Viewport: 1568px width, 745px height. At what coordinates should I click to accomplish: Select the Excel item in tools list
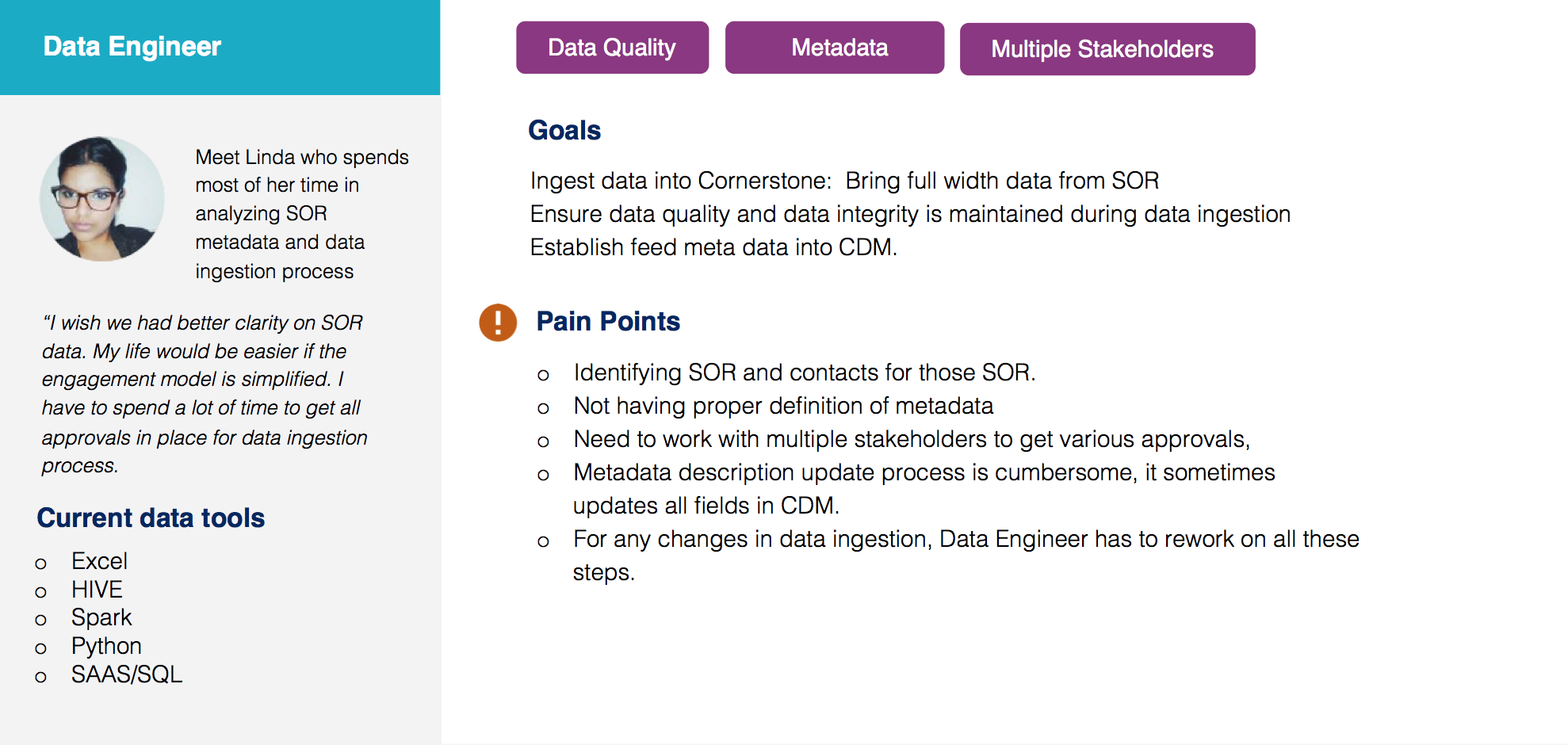tap(99, 561)
